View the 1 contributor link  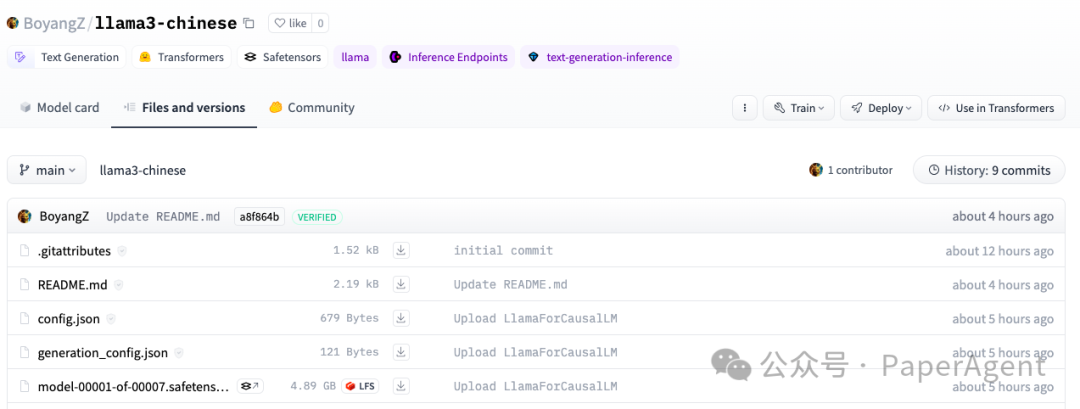851,170
